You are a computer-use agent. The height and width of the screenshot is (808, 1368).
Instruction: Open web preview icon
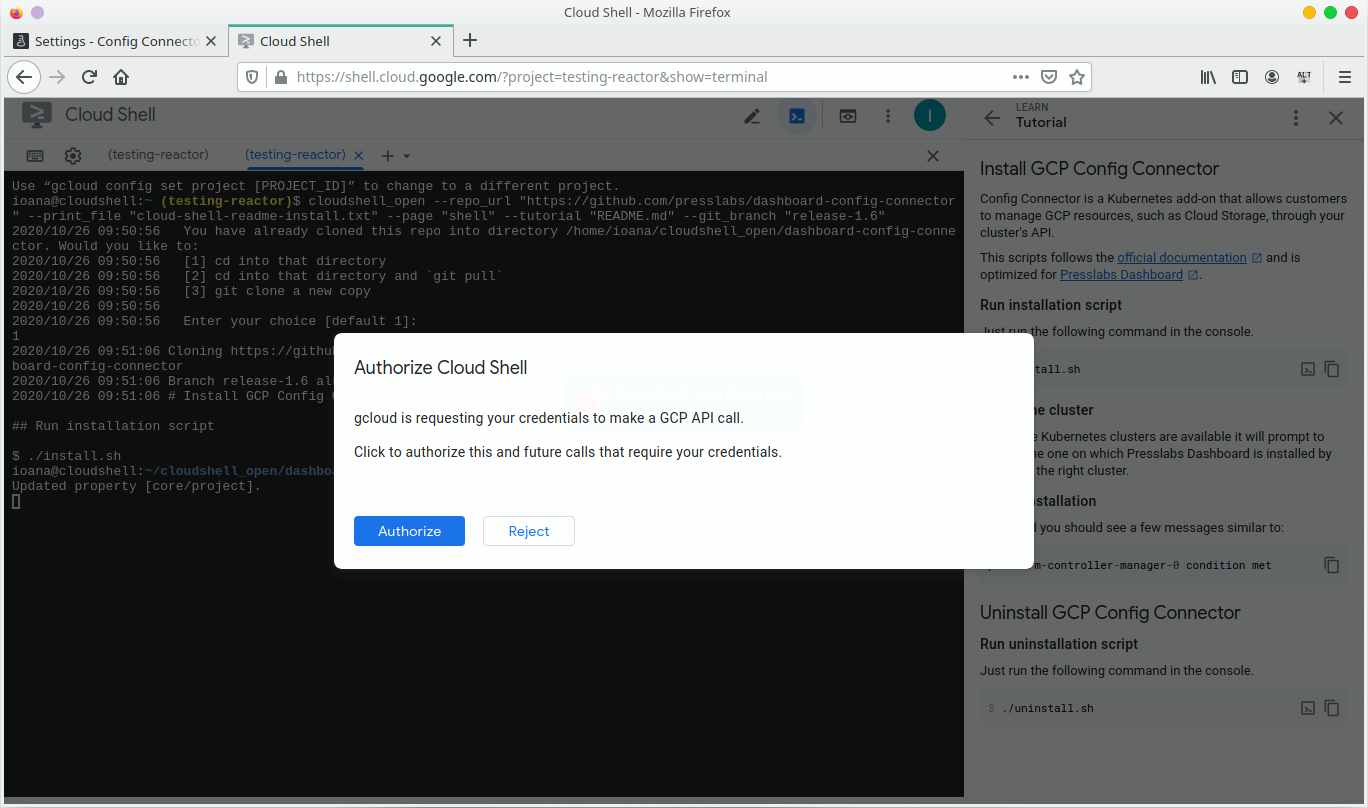click(847, 116)
